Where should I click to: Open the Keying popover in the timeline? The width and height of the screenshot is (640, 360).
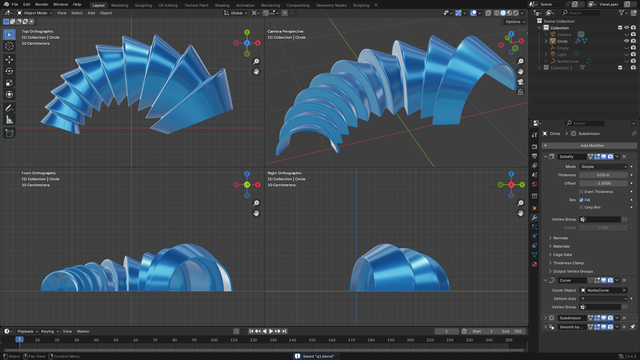click(x=49, y=331)
